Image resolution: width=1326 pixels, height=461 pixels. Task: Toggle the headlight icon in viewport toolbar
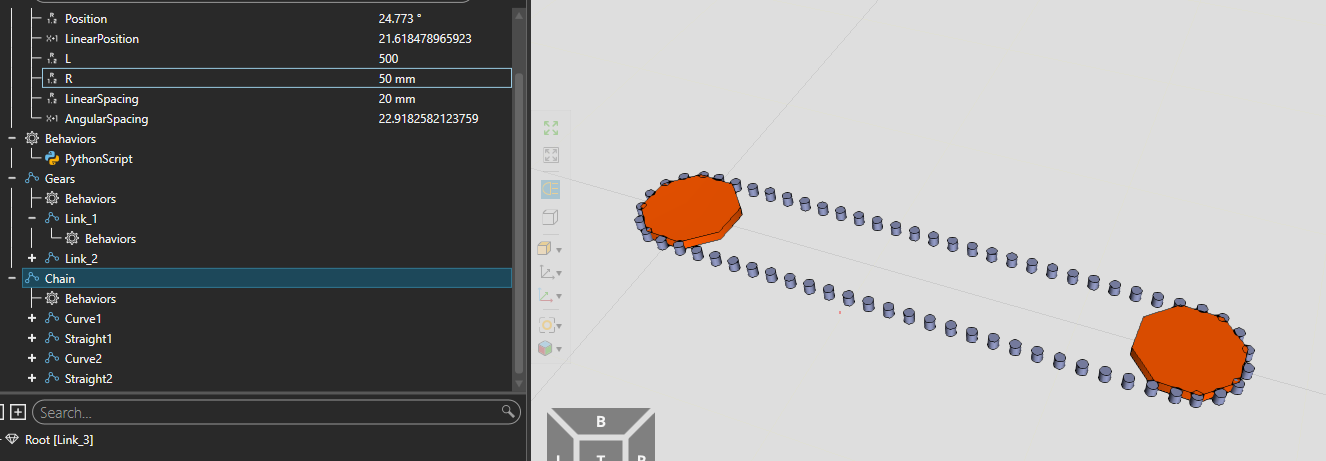(x=550, y=189)
